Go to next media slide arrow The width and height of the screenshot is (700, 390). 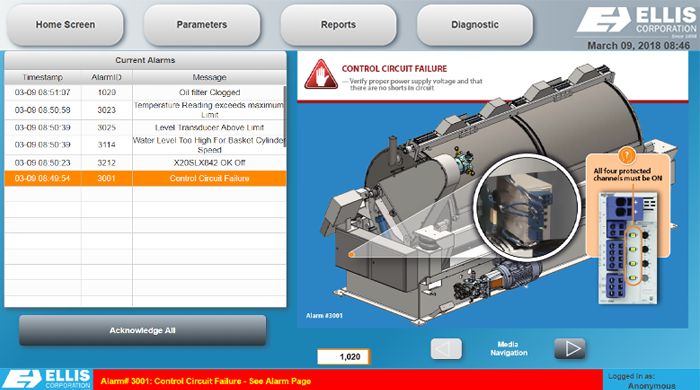pyautogui.click(x=570, y=349)
